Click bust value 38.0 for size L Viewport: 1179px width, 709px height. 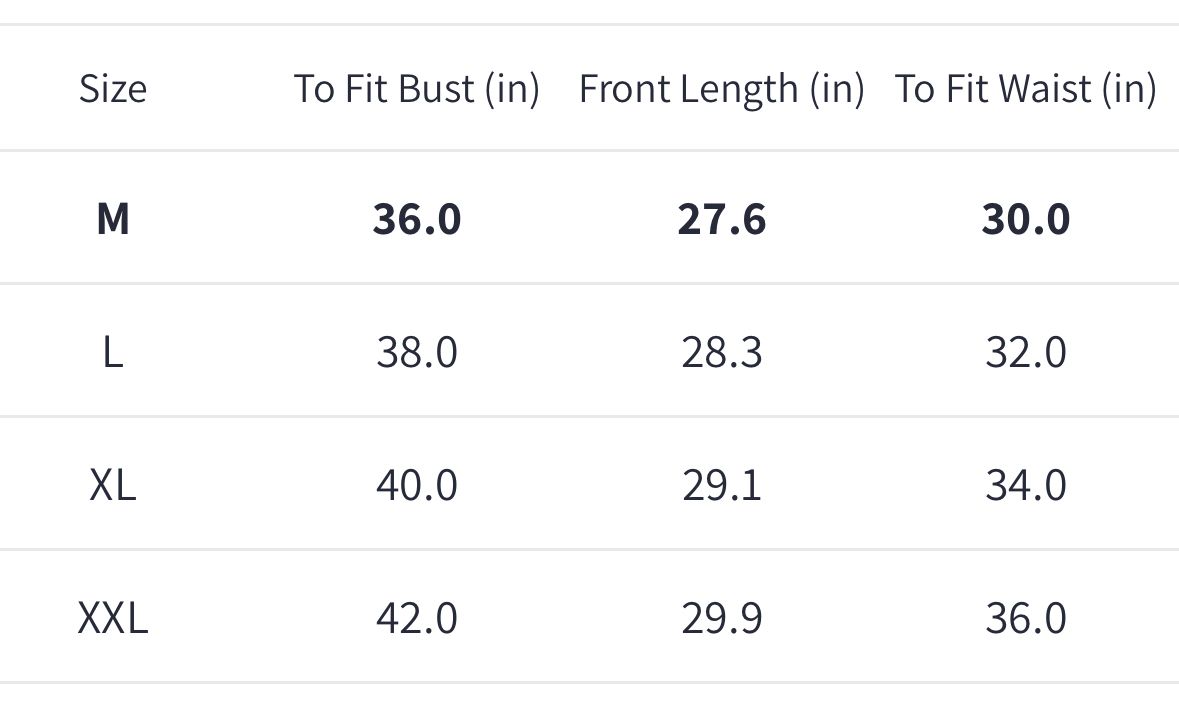click(x=417, y=352)
